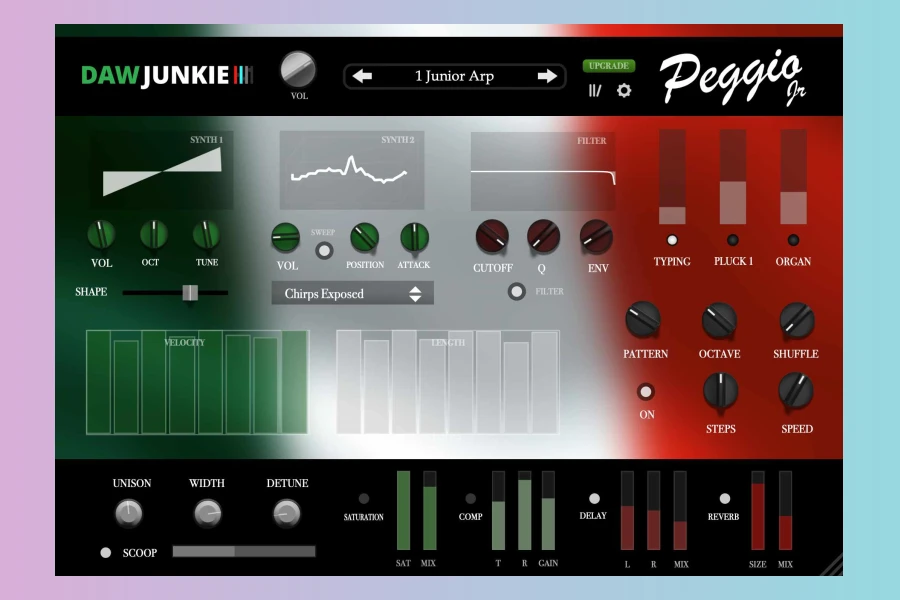Click the UNISON knob
The height and width of the screenshot is (600, 900).
129,513
